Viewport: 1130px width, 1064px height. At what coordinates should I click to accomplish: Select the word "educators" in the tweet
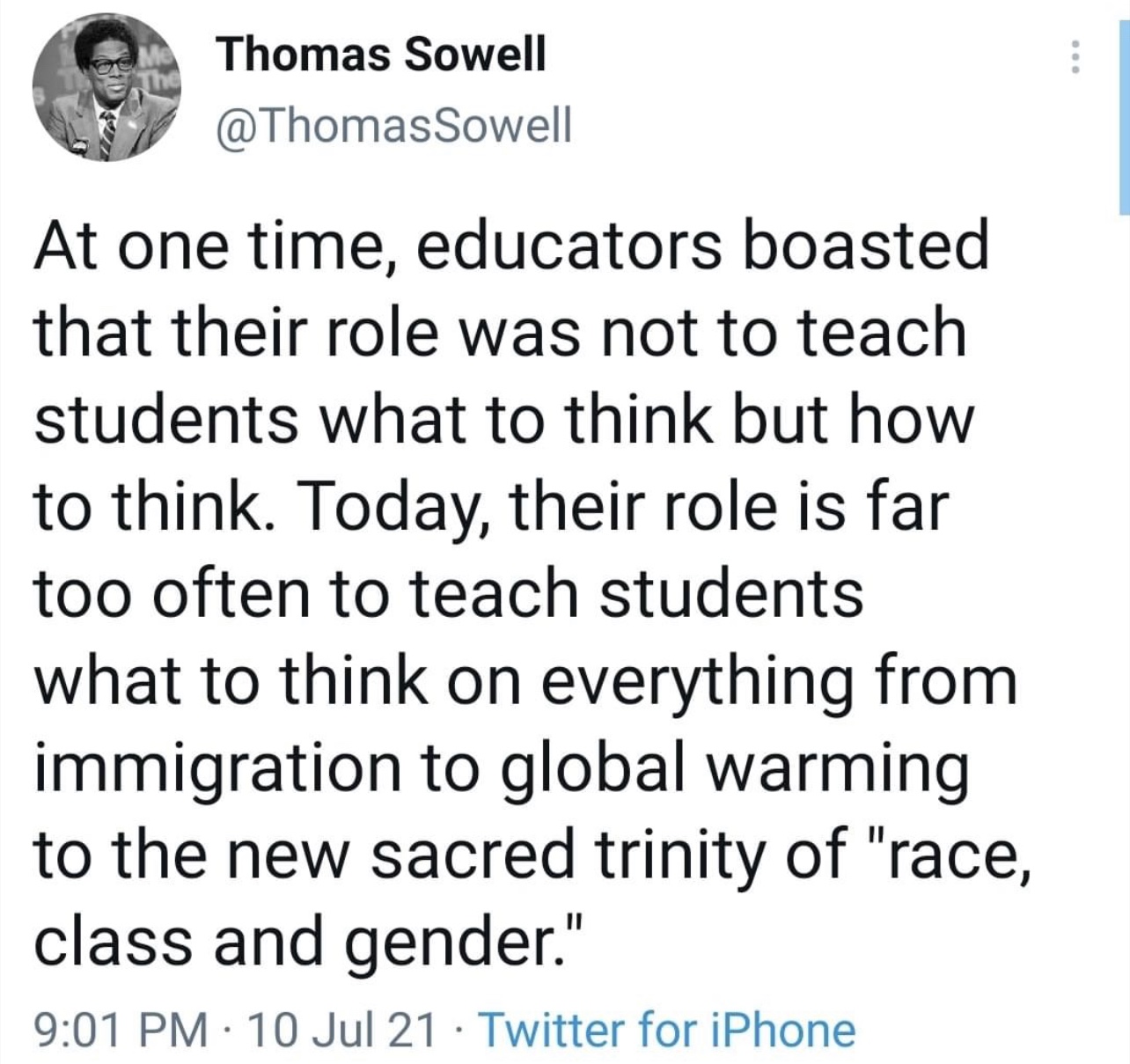(x=566, y=246)
